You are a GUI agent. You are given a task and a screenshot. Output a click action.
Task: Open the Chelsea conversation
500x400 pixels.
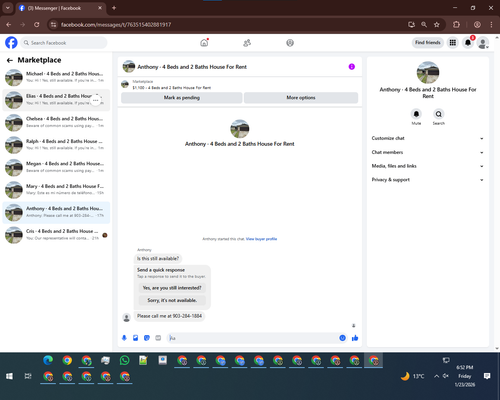56,122
